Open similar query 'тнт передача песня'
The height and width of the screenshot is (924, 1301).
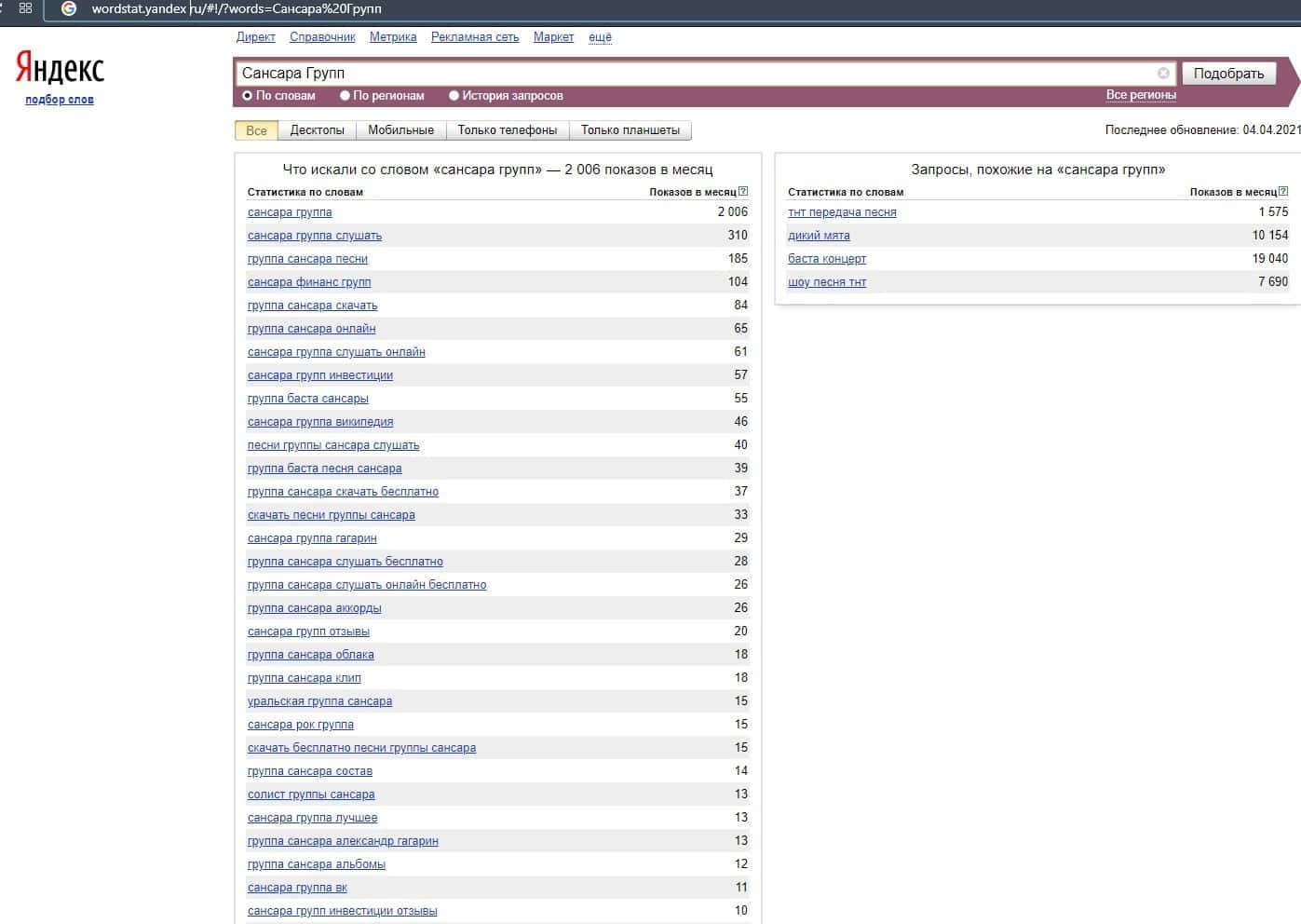(842, 212)
